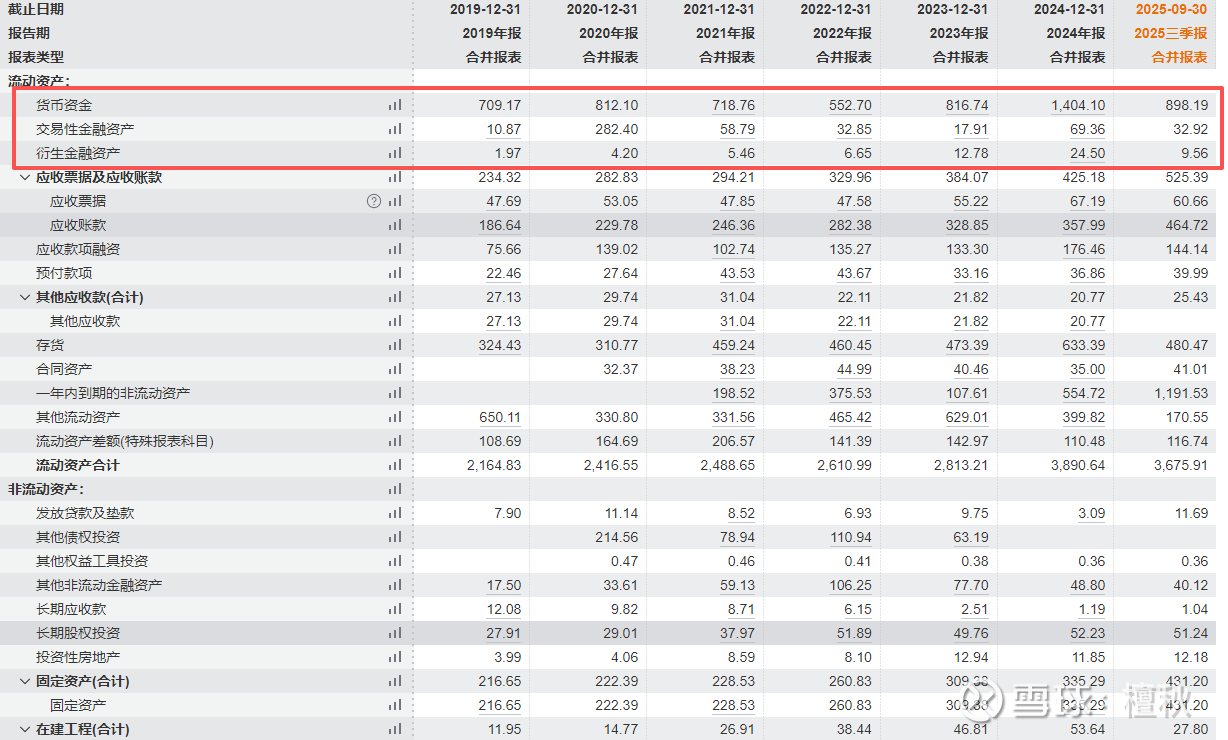Open chart icon for 固定资产(合计) row

pyautogui.click(x=395, y=681)
